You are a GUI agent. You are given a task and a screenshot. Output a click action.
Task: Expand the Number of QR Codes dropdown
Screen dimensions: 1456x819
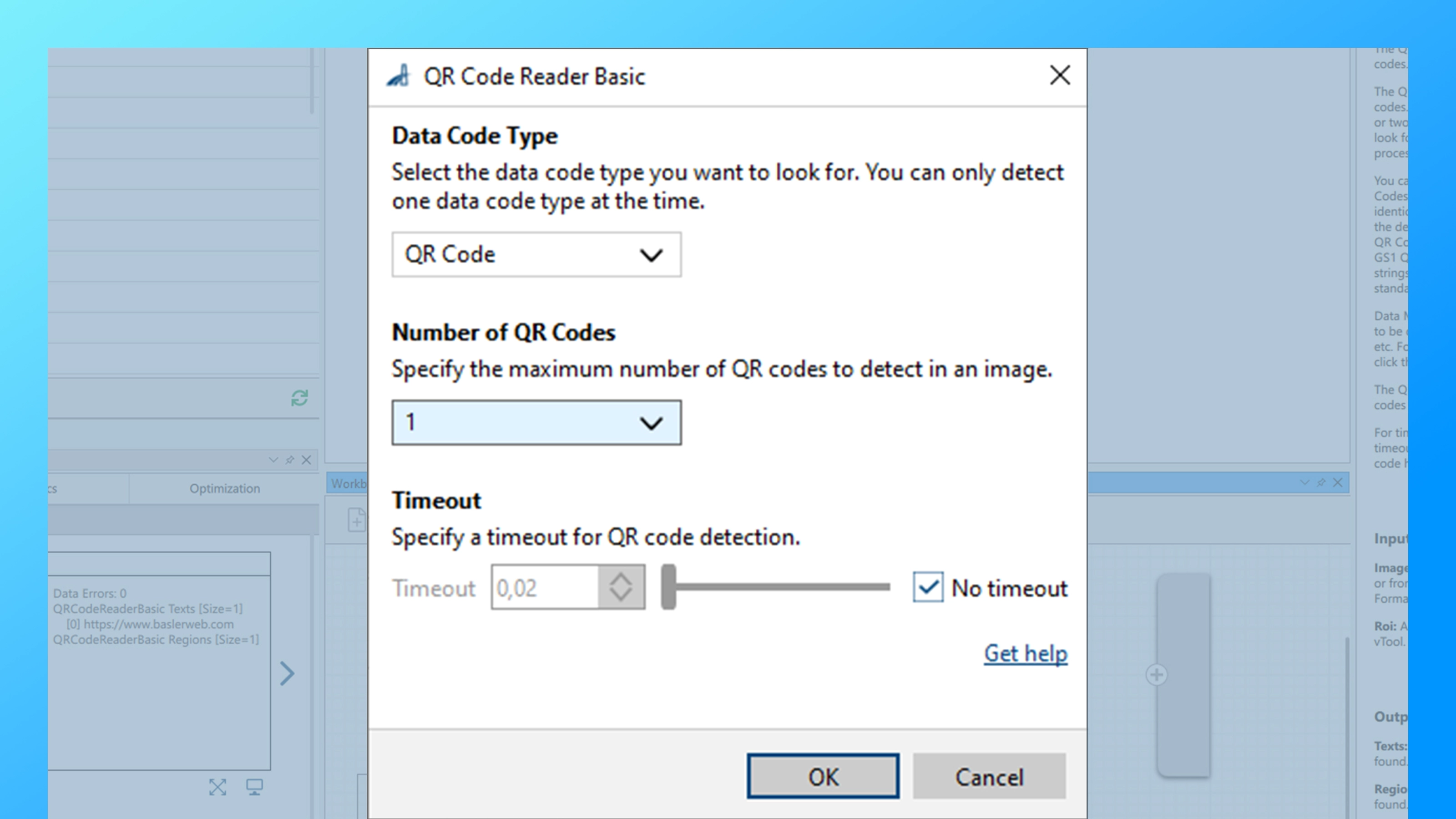click(536, 423)
